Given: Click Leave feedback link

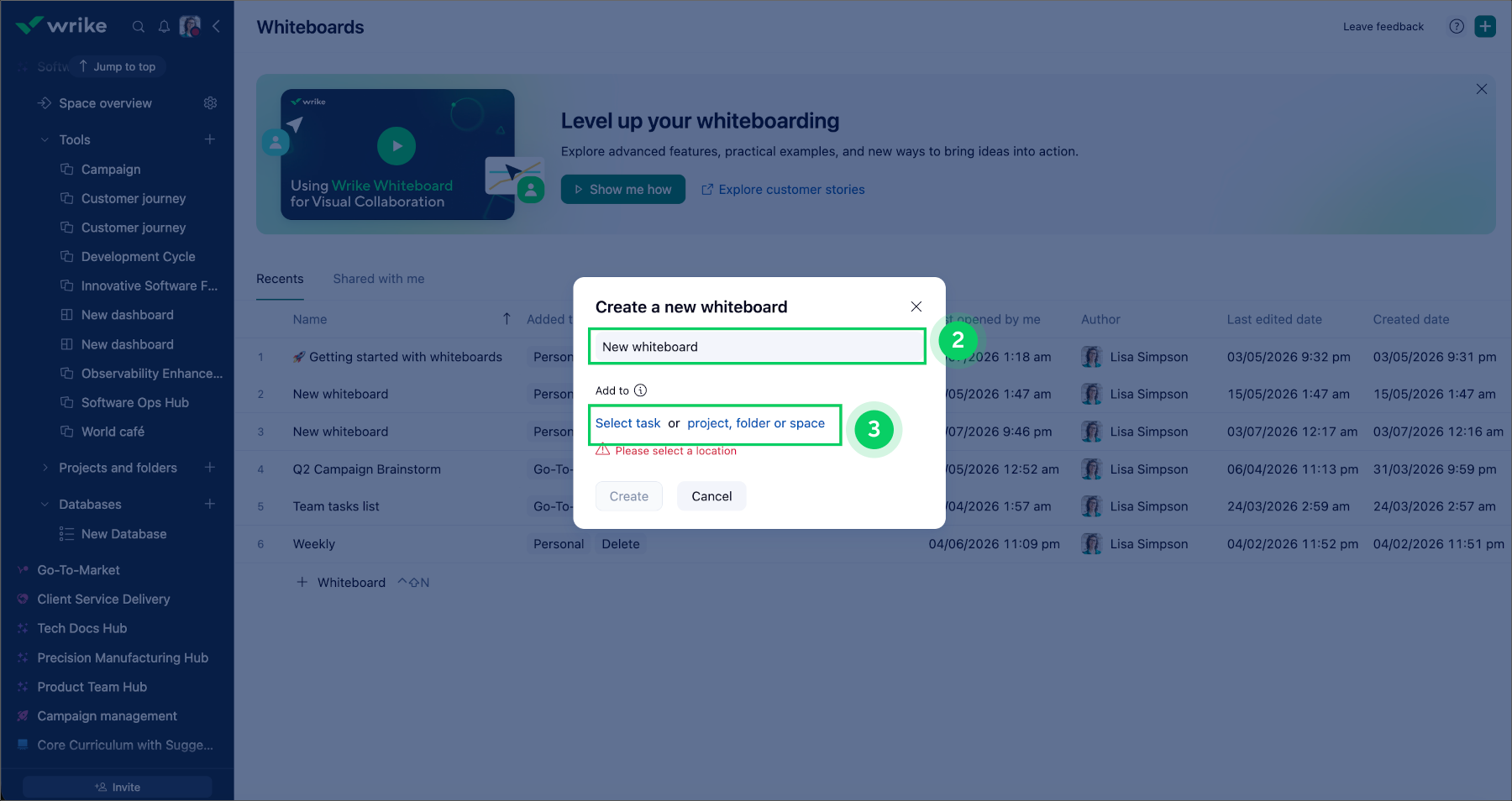Looking at the screenshot, I should pyautogui.click(x=1383, y=27).
